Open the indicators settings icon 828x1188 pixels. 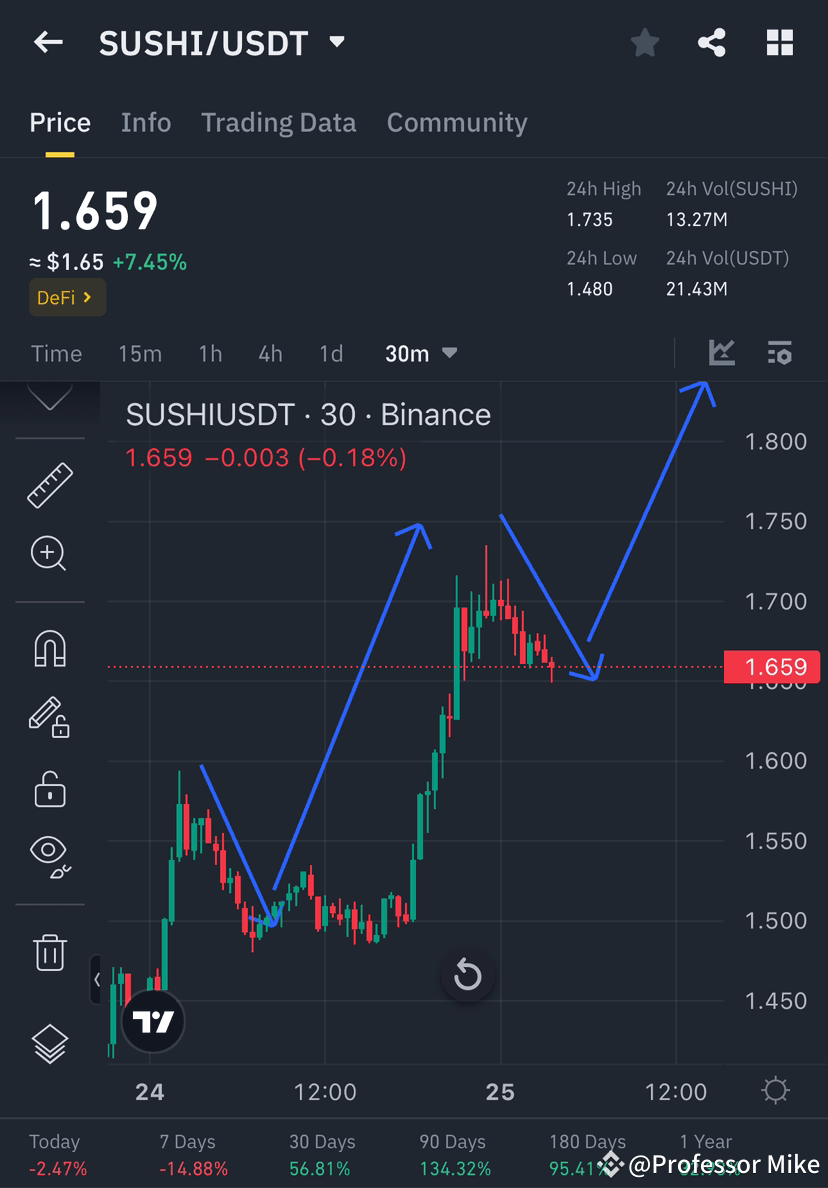click(x=779, y=352)
